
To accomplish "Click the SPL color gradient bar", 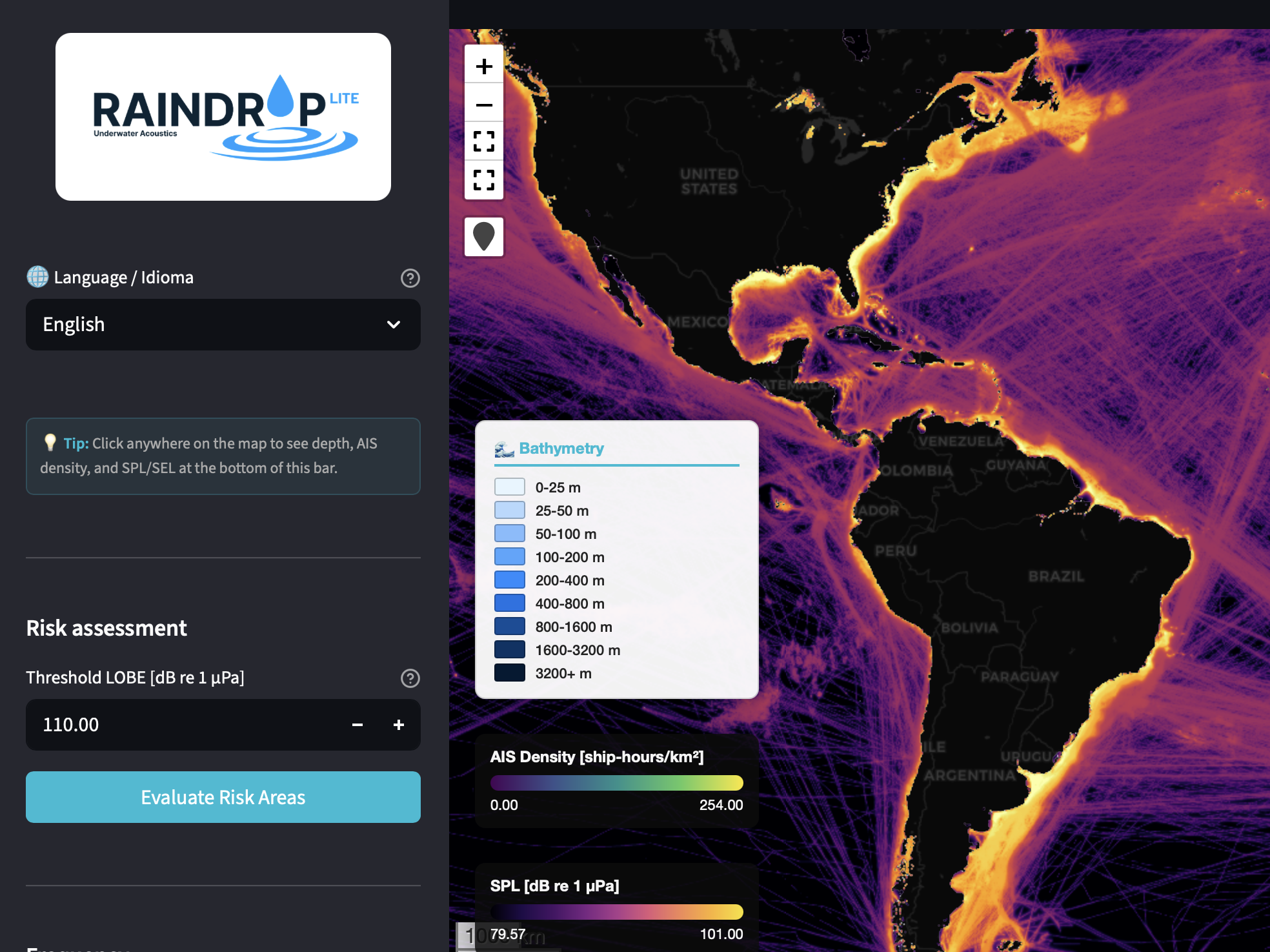I will (616, 912).
